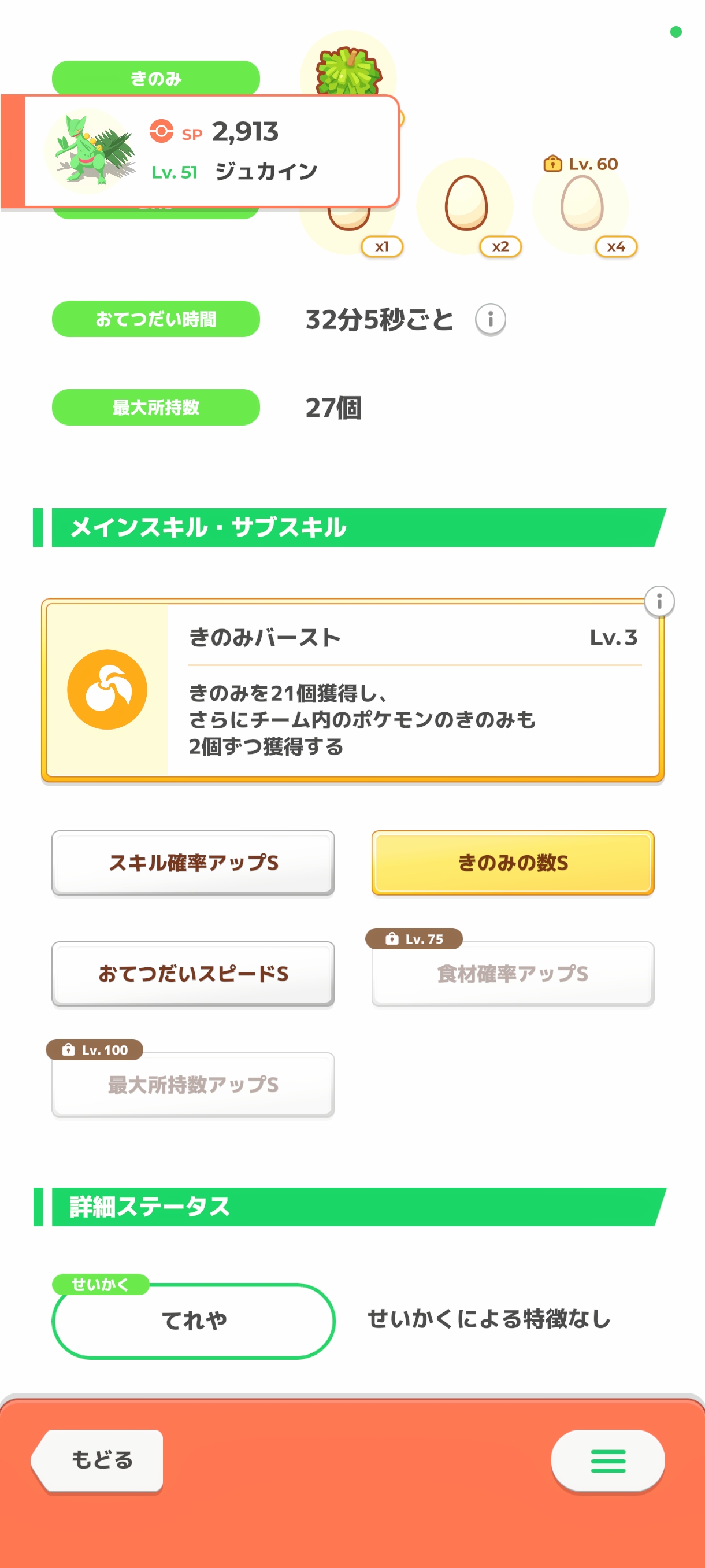Tap the きのみ green label
The height and width of the screenshot is (1568, 705).
[x=155, y=77]
